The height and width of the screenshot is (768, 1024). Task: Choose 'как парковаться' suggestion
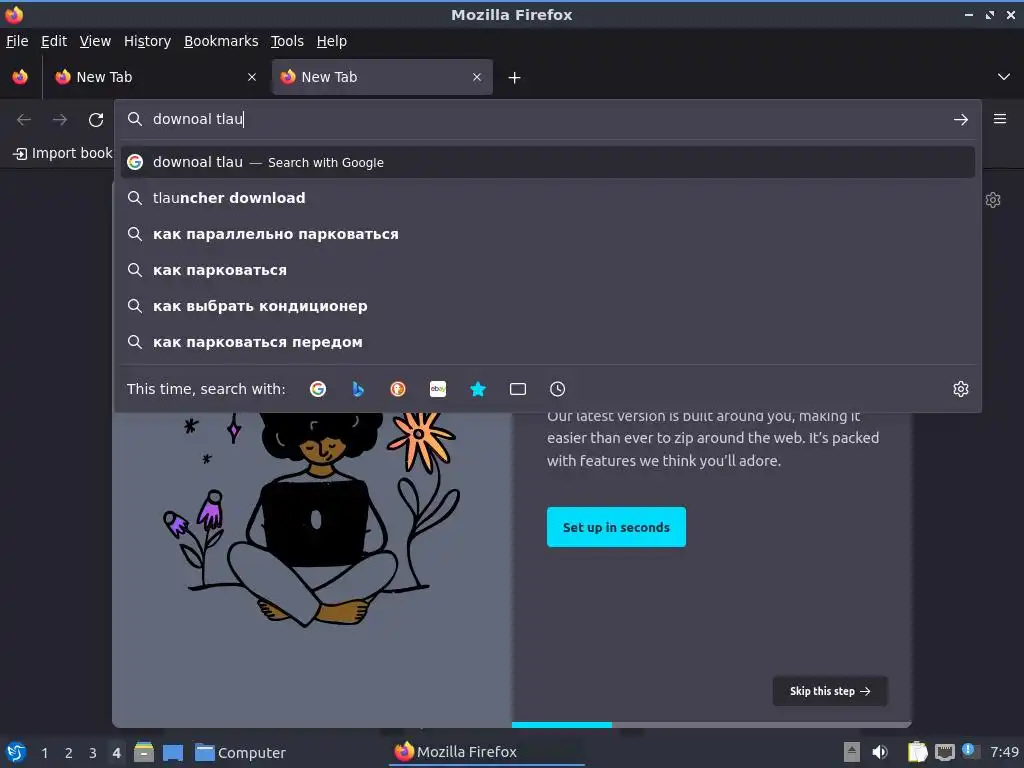pyautogui.click(x=547, y=270)
